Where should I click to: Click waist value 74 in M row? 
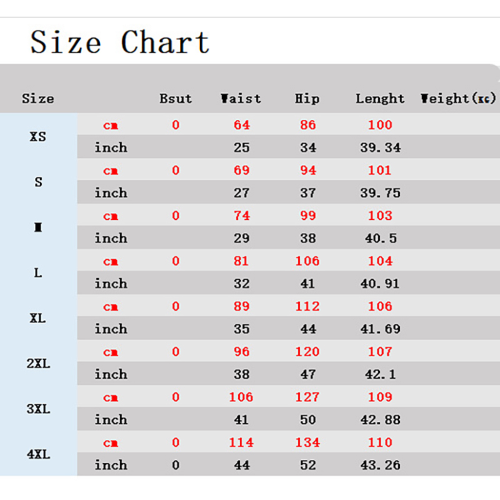click(242, 216)
